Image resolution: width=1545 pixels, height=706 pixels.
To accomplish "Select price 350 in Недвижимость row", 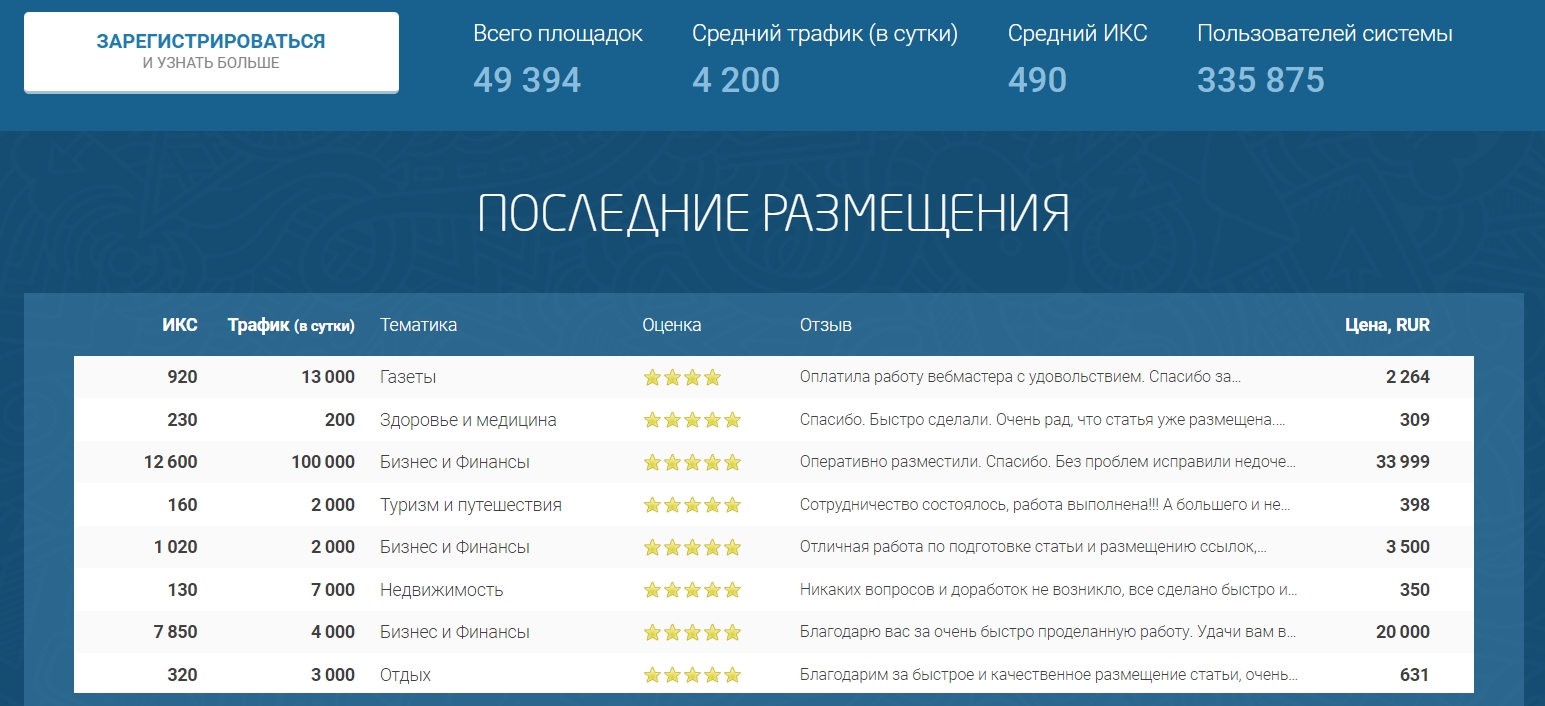I will (1415, 590).
